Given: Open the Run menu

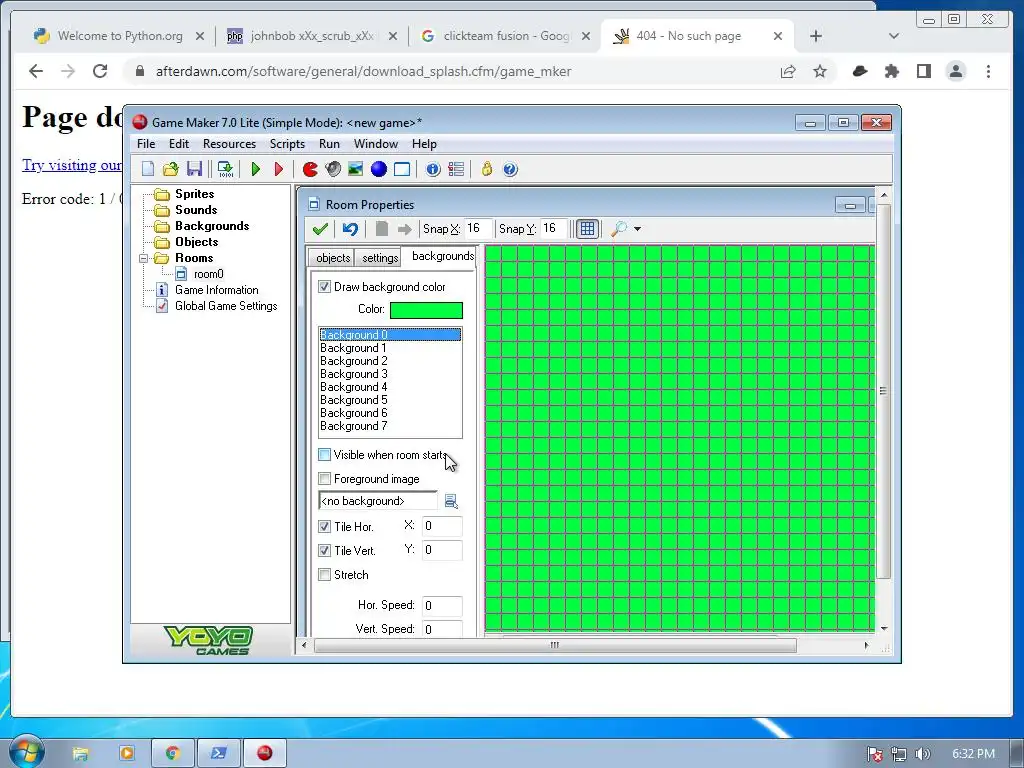Looking at the screenshot, I should [329, 144].
